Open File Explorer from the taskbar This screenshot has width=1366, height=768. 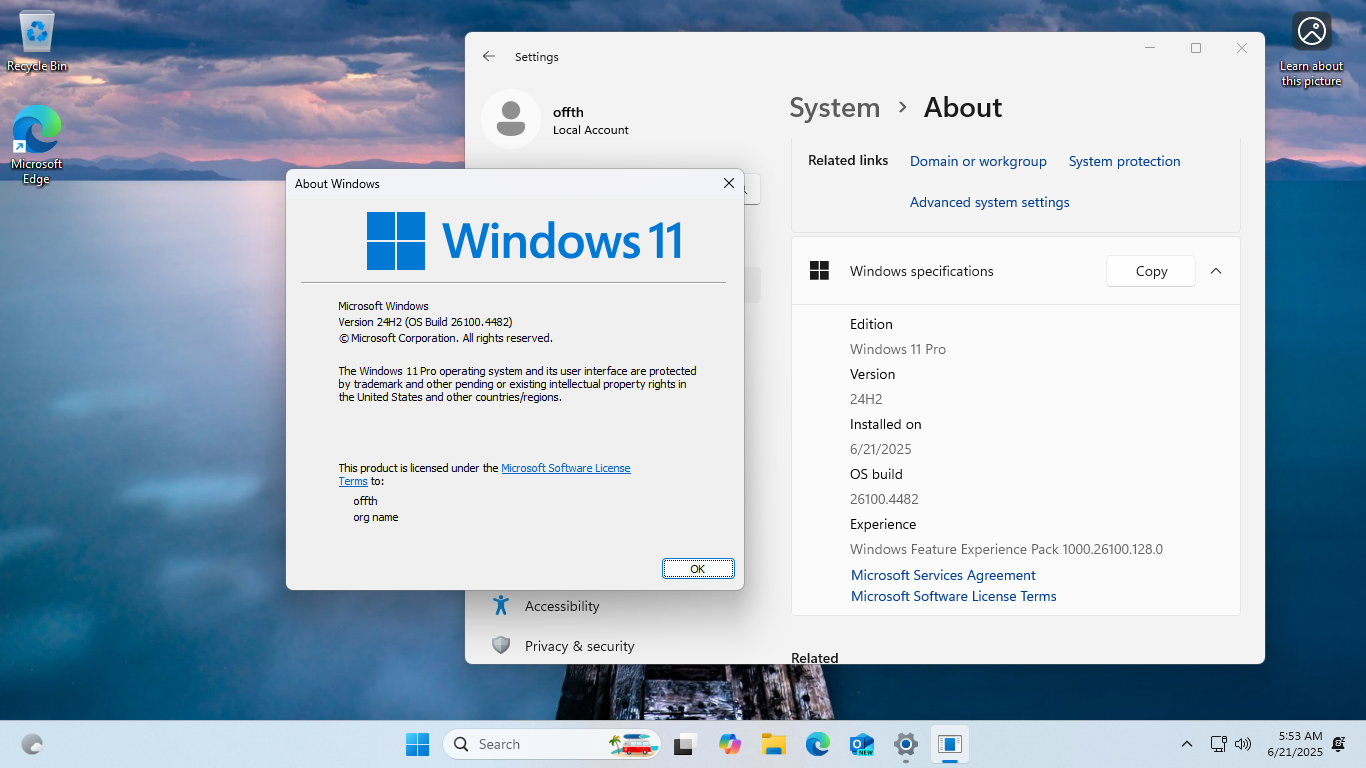pyautogui.click(x=773, y=744)
